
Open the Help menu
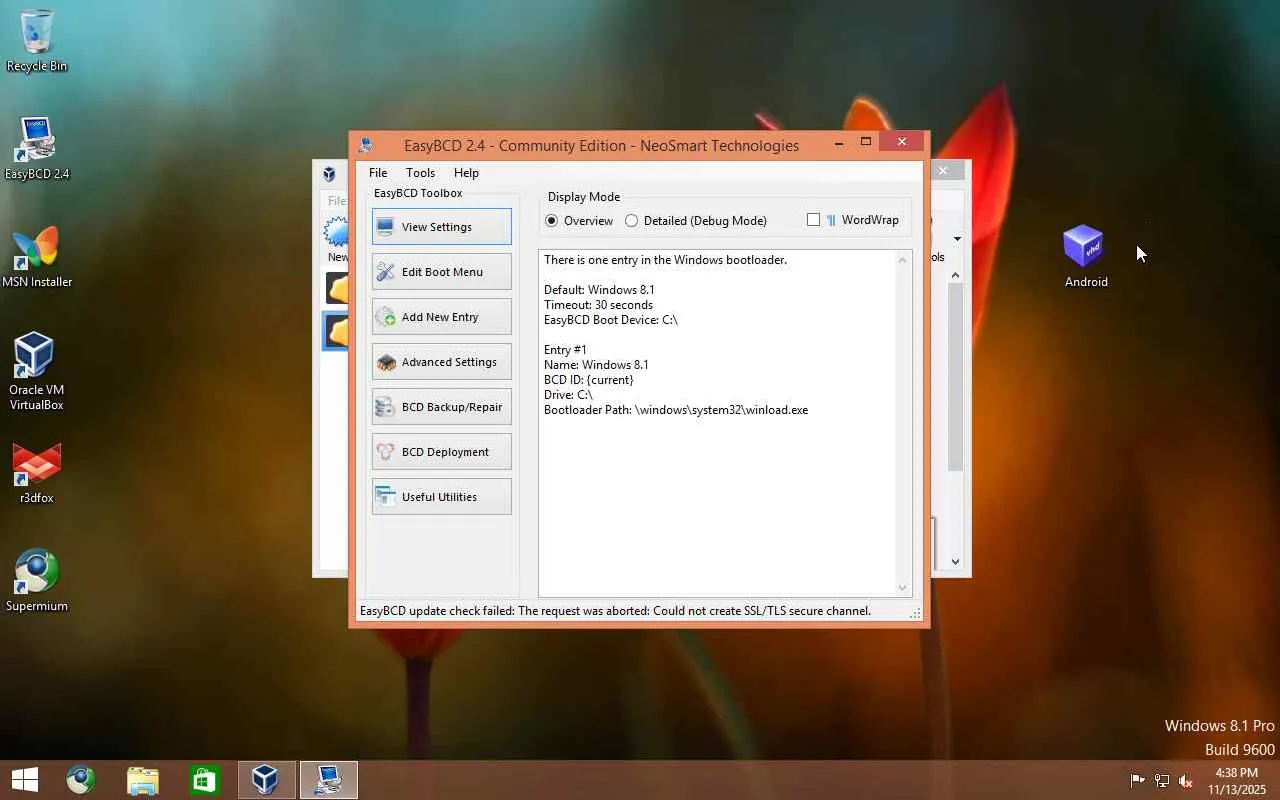point(466,173)
